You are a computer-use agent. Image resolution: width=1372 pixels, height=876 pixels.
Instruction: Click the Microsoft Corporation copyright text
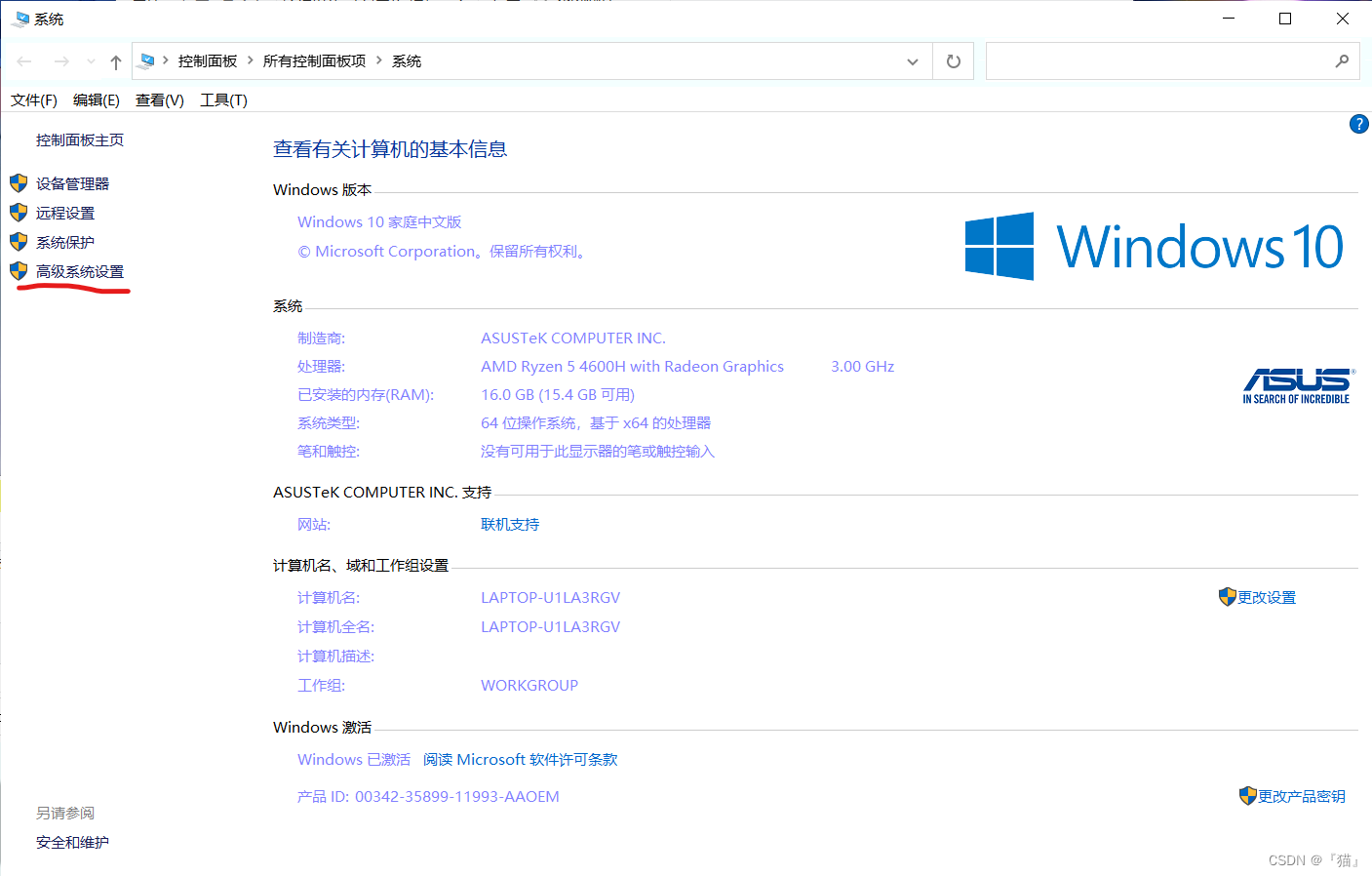pos(444,252)
